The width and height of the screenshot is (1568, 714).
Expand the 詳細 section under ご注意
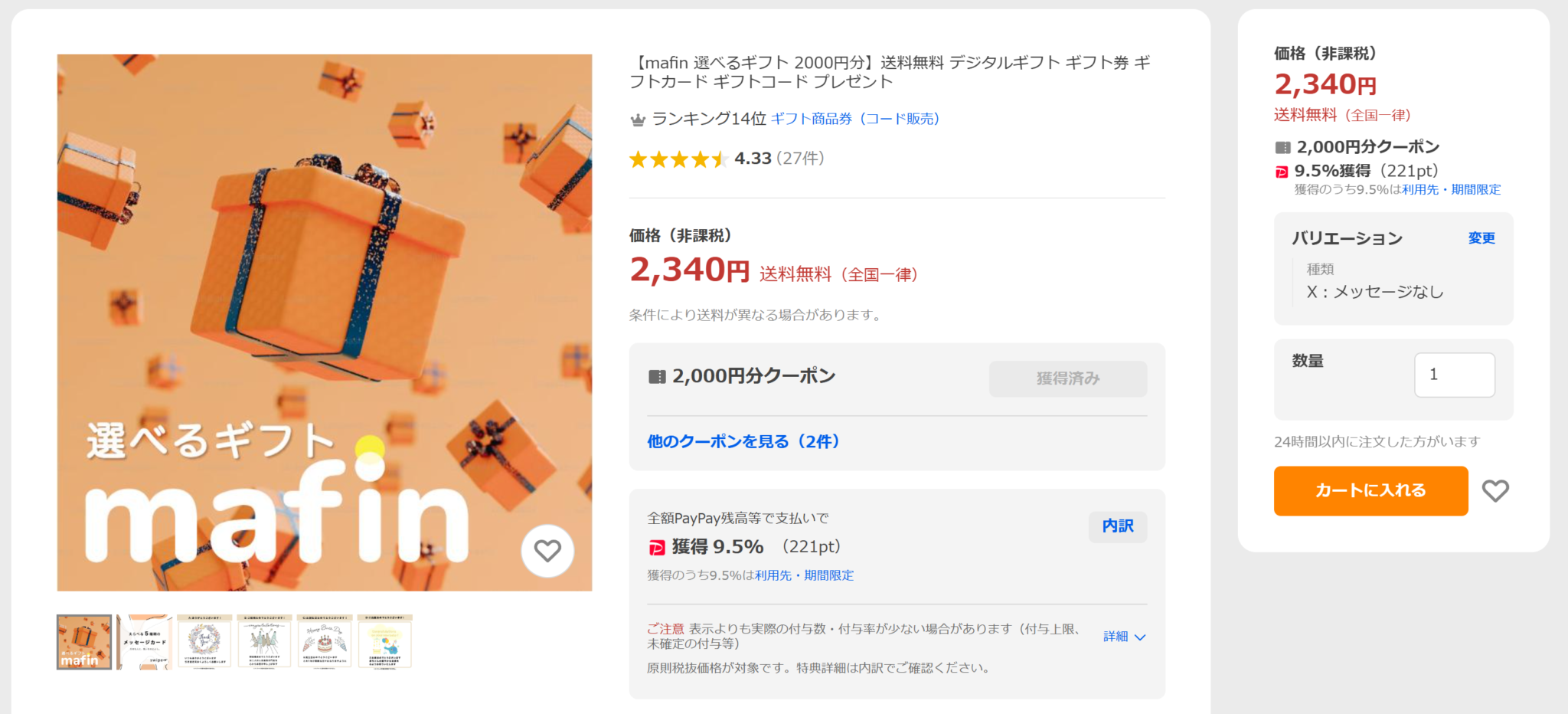point(1124,636)
